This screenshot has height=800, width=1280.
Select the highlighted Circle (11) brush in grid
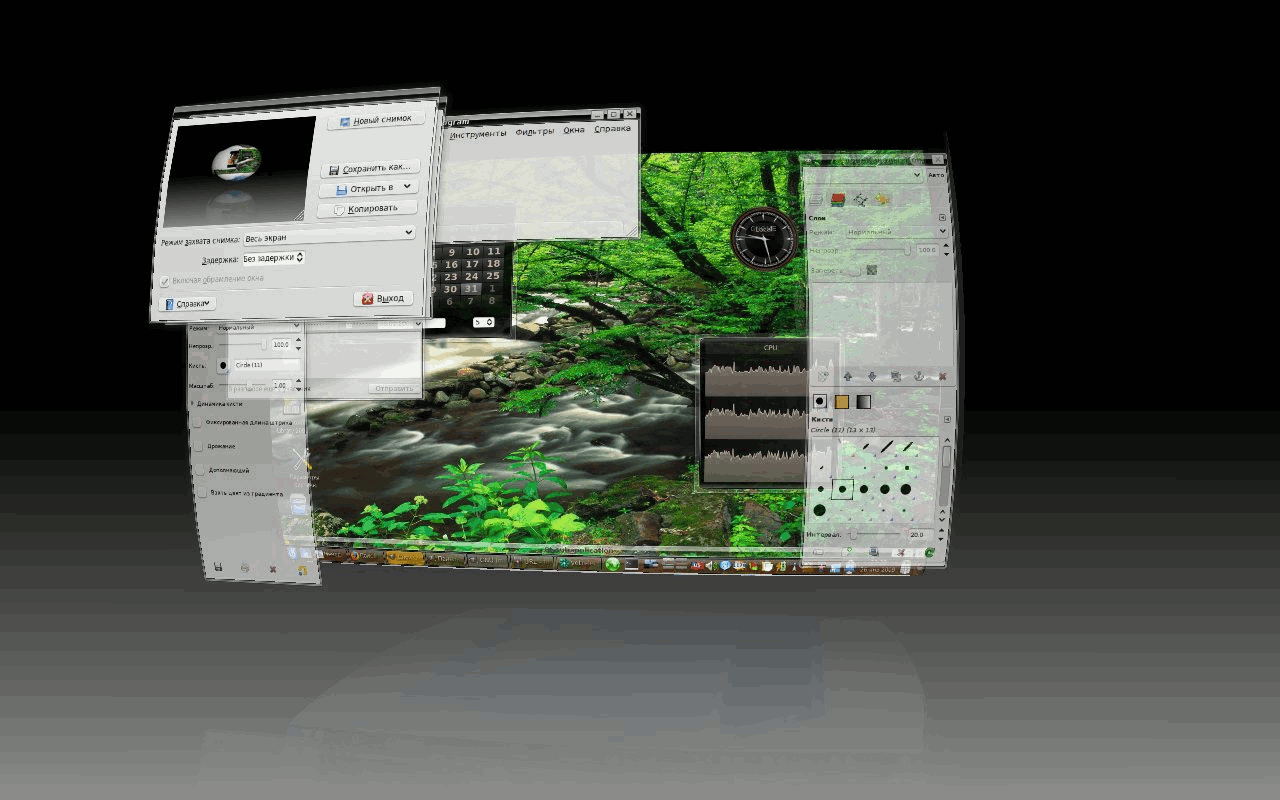842,489
